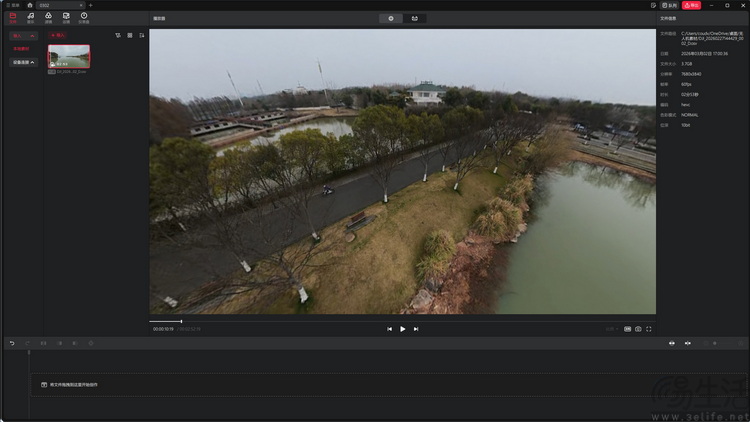Switch to single-view preview mode button

click(391, 18)
